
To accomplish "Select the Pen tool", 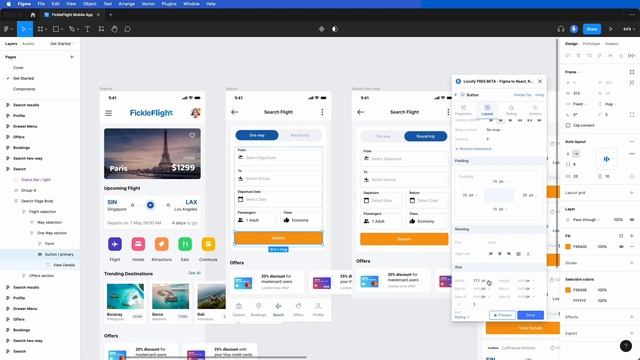I will pyautogui.click(x=72, y=29).
